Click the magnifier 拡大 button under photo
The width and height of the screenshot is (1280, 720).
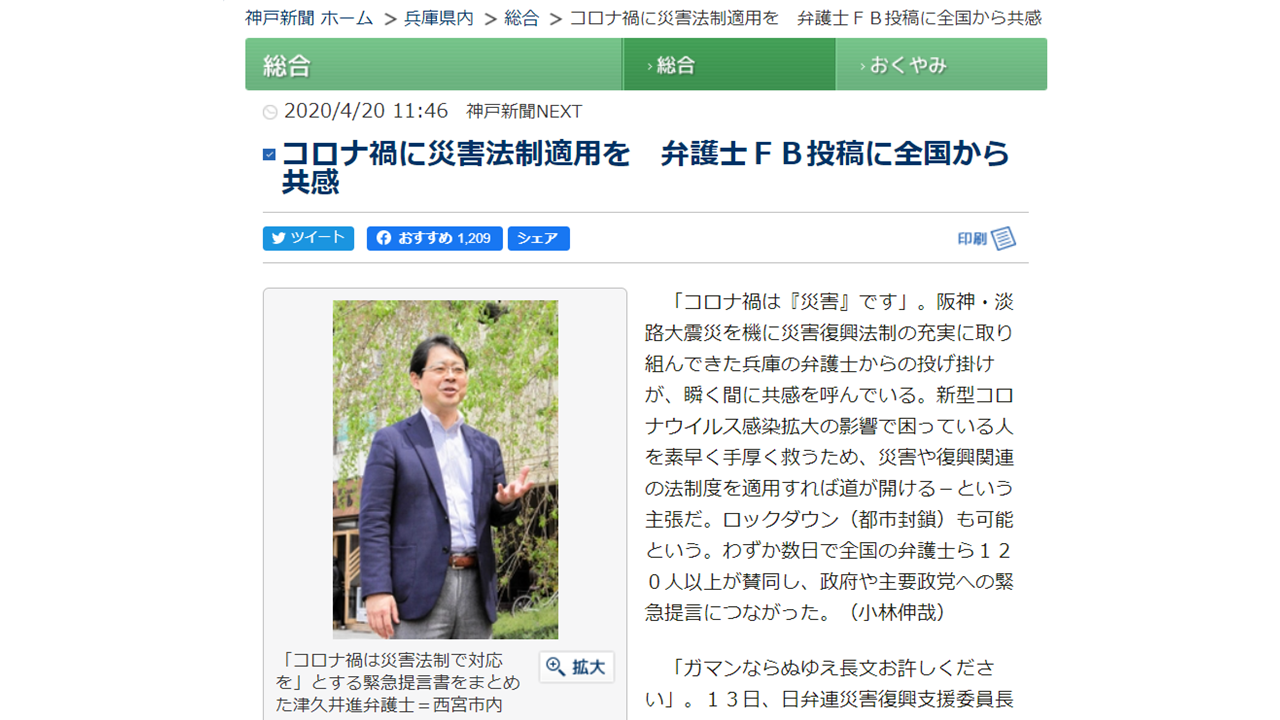pyautogui.click(x=576, y=667)
